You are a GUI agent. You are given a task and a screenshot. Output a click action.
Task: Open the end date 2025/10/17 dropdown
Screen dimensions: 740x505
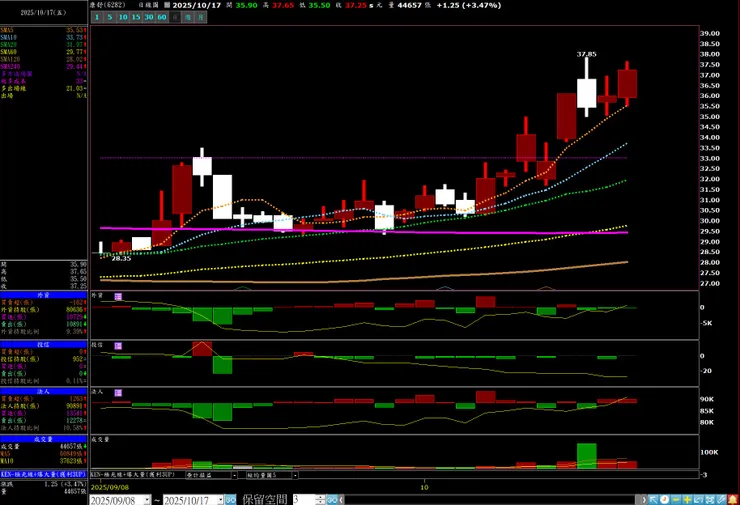220,498
